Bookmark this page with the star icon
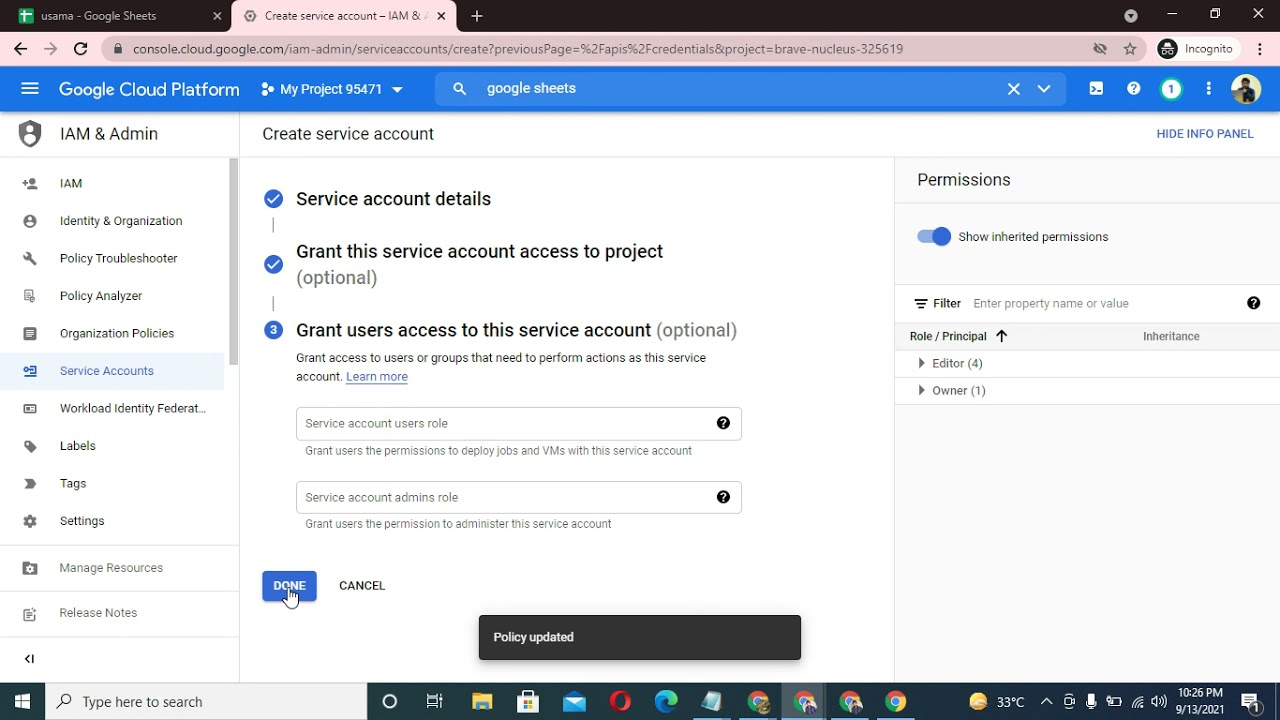The image size is (1280, 720). click(1130, 49)
